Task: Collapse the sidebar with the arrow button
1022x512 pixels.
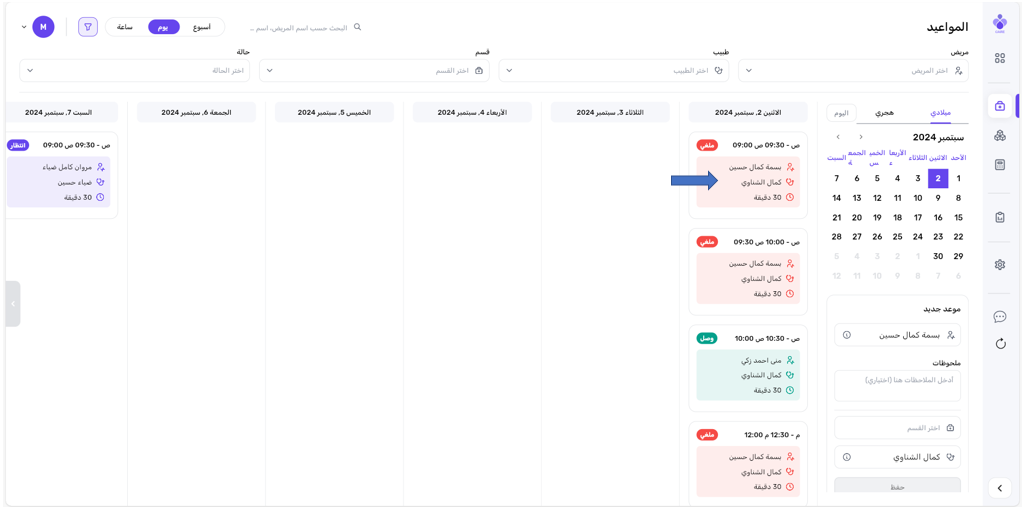Action: [x=999, y=488]
